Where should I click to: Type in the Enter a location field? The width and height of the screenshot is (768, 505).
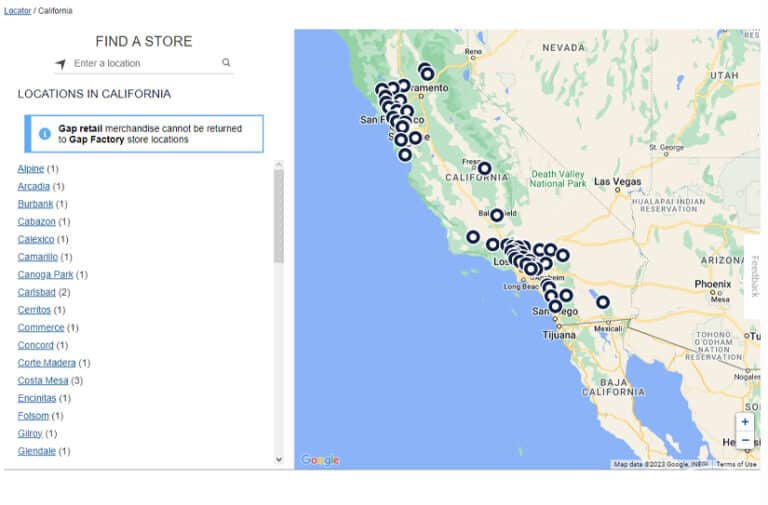click(145, 63)
